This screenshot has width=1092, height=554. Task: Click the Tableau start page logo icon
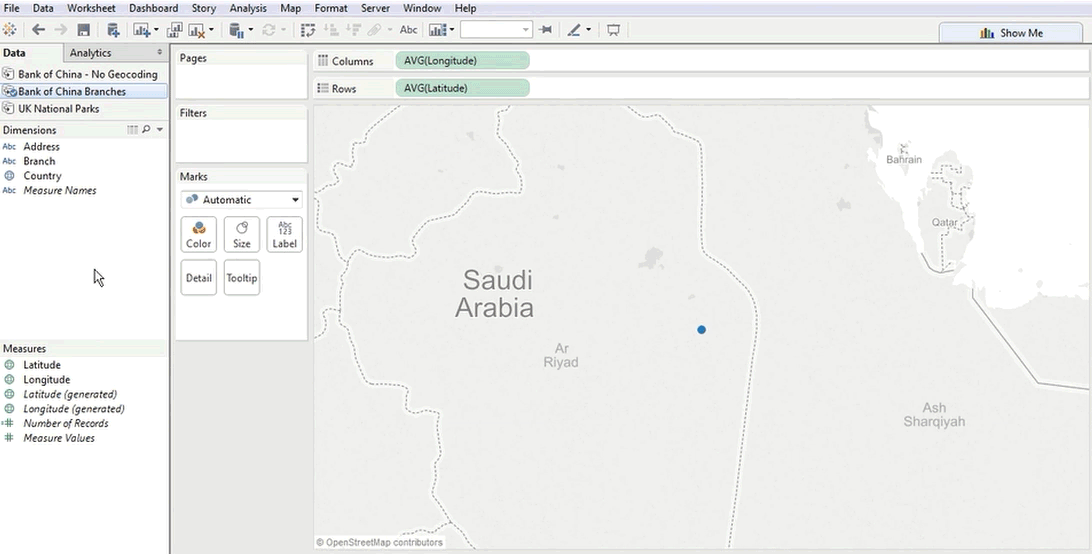[10, 30]
